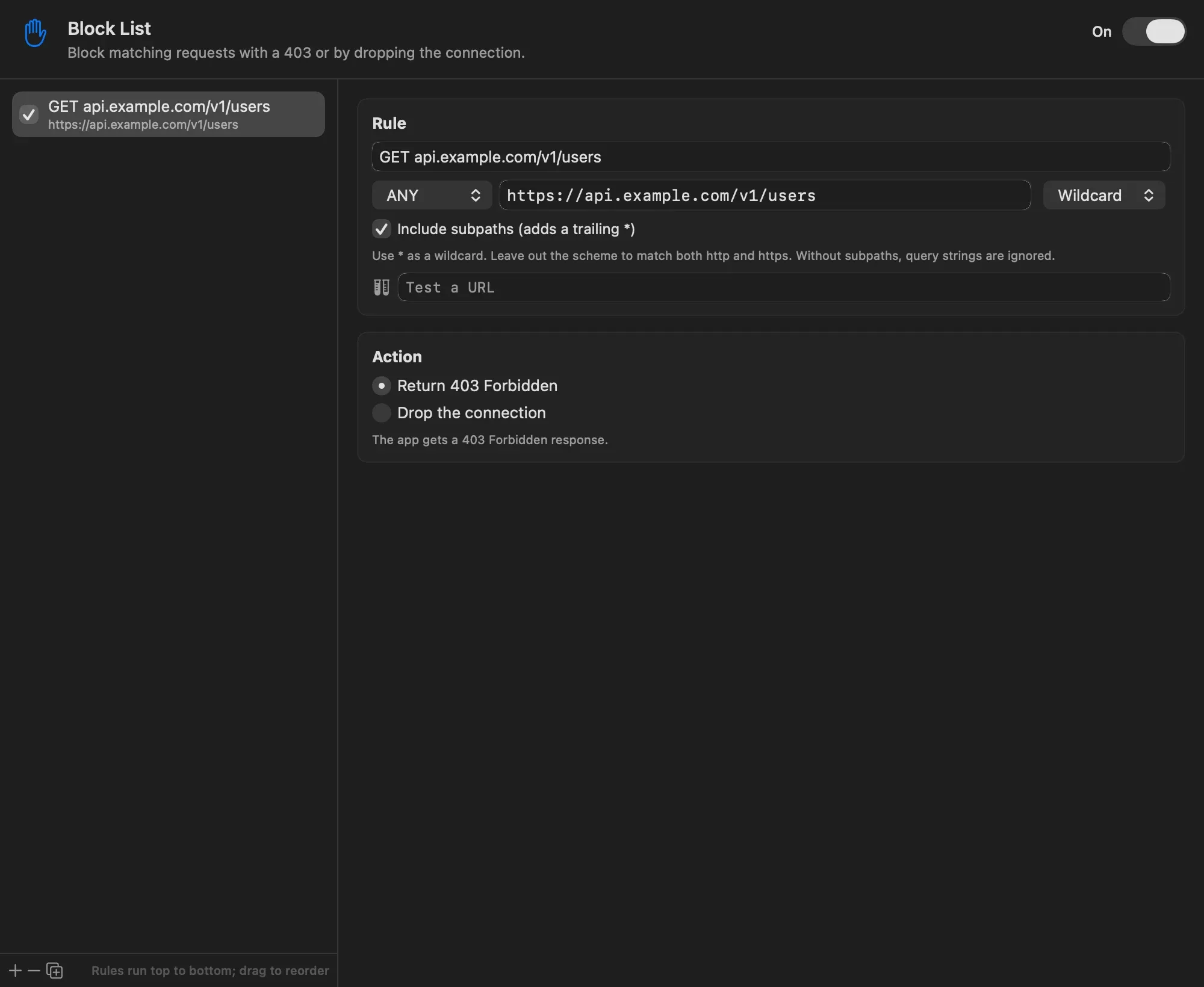Select Return 403 Forbidden option

point(382,386)
